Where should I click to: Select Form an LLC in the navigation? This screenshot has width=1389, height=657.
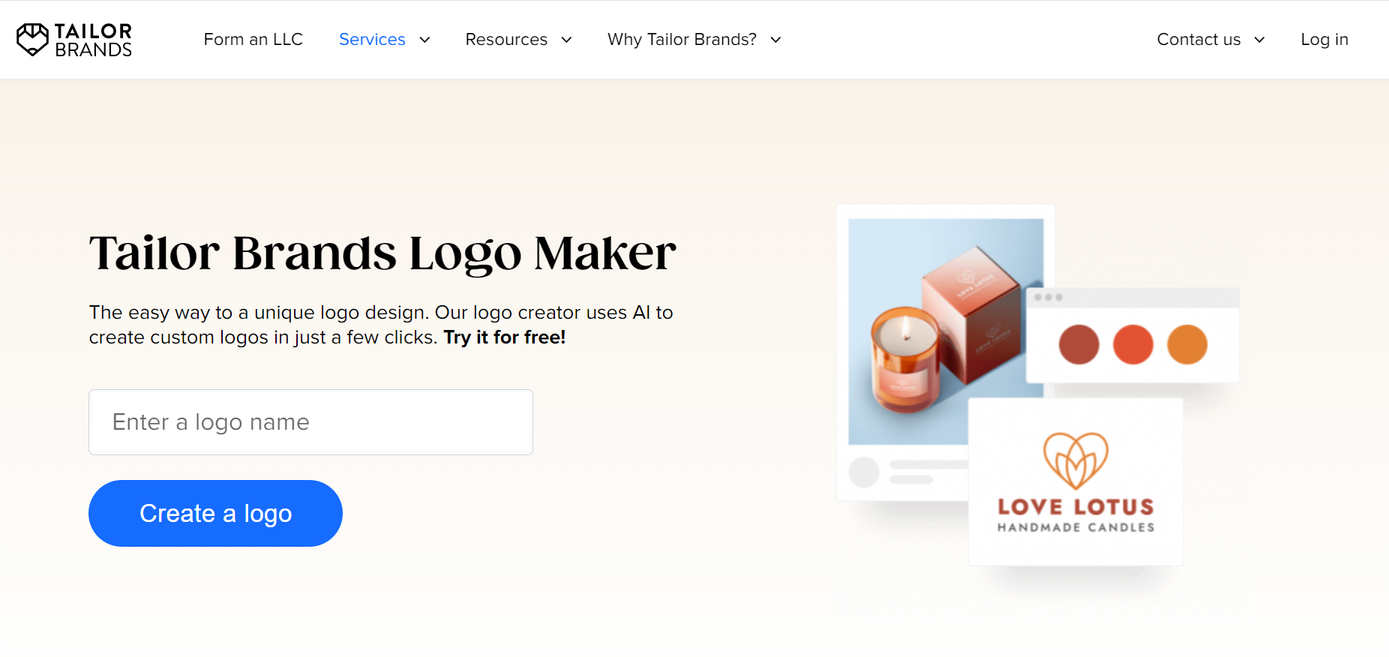(x=253, y=39)
